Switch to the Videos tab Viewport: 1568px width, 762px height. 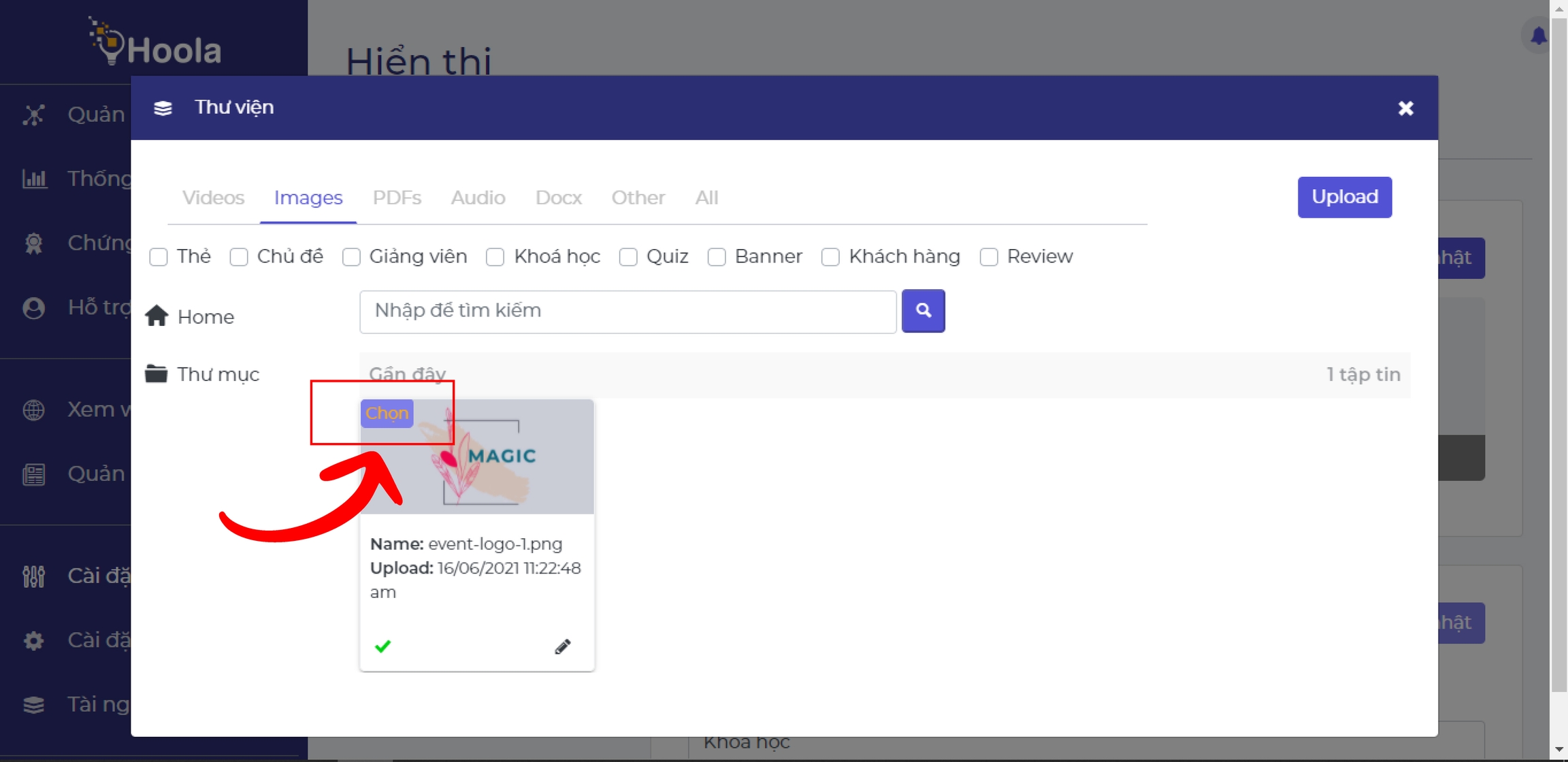point(213,198)
